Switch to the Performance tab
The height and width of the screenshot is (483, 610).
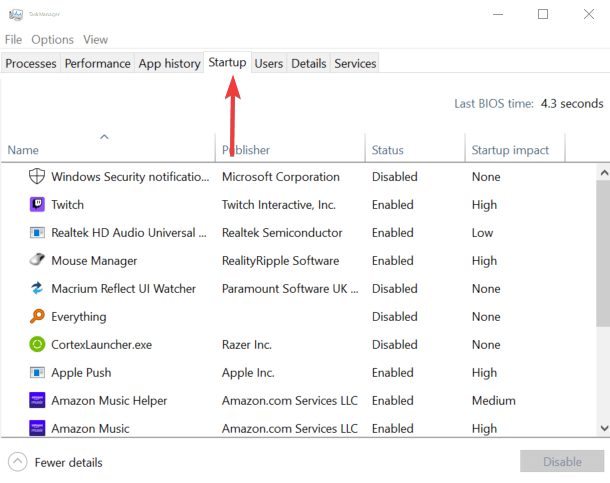pyautogui.click(x=97, y=63)
